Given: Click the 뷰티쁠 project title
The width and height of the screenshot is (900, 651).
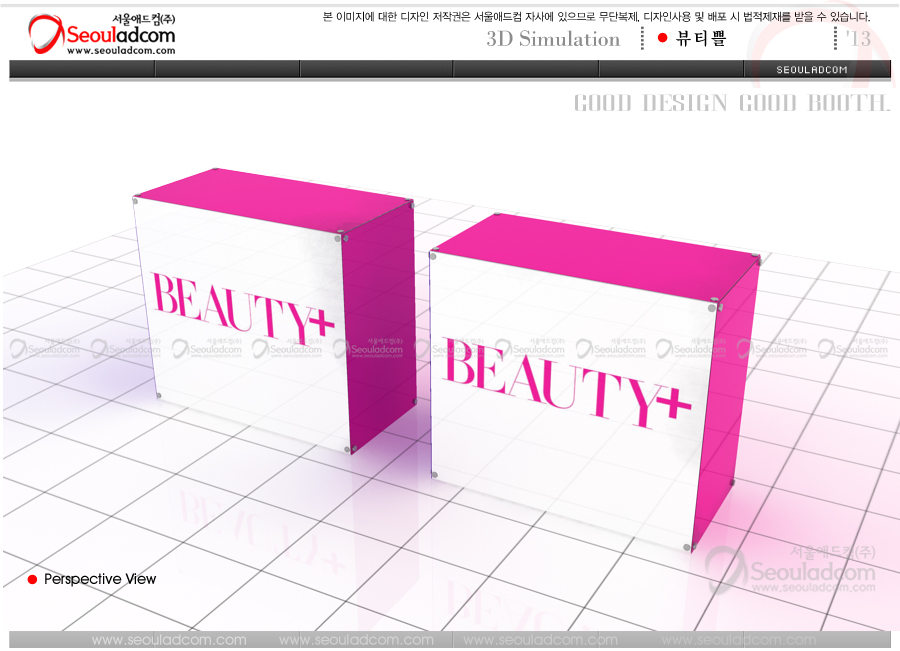Looking at the screenshot, I should [700, 39].
